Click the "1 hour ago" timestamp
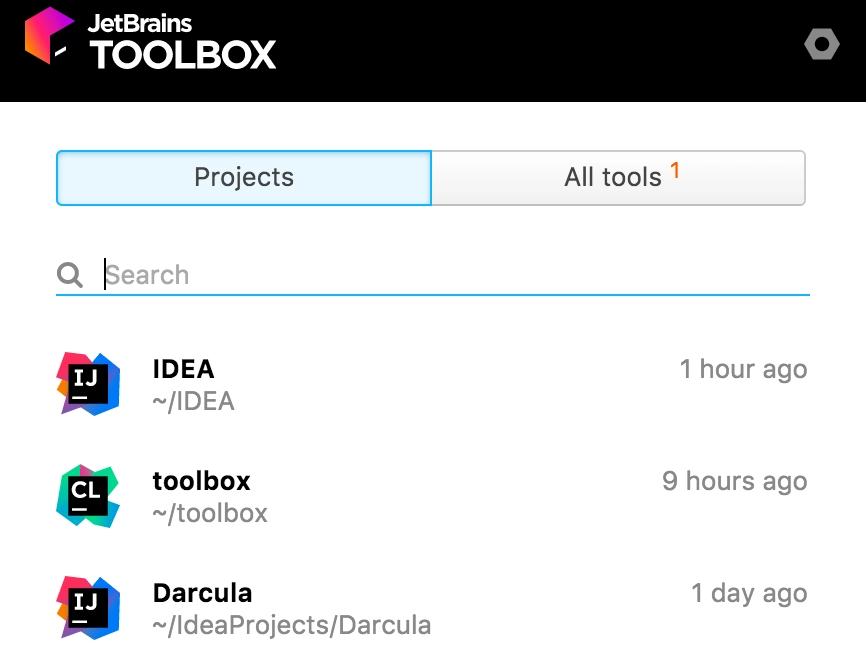Screen dimensions: 866x670 click(x=743, y=369)
